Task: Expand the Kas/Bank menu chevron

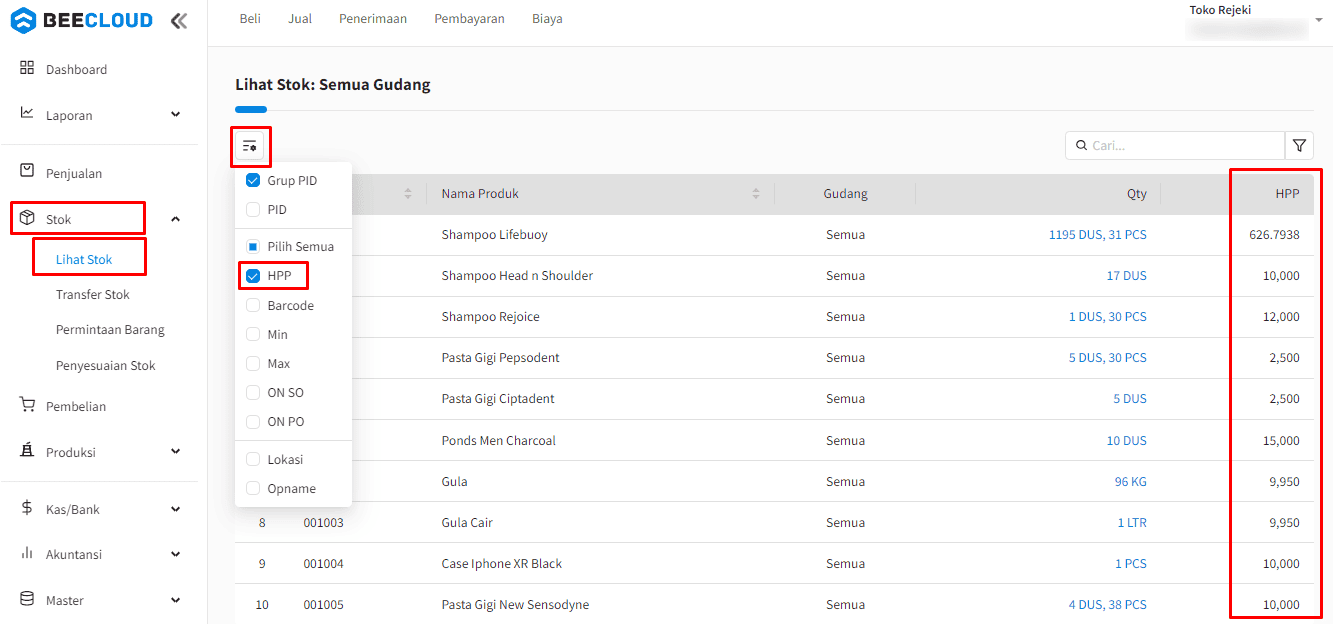Action: [176, 509]
